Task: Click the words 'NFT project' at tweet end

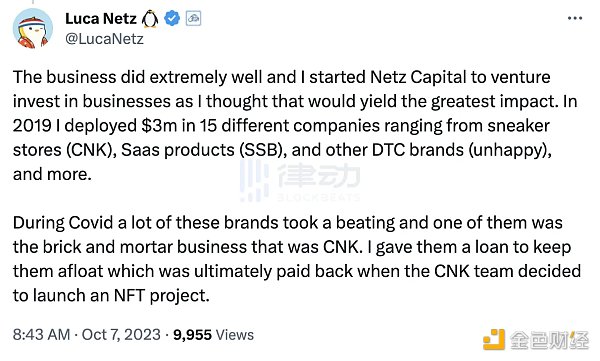Action: [x=161, y=296]
